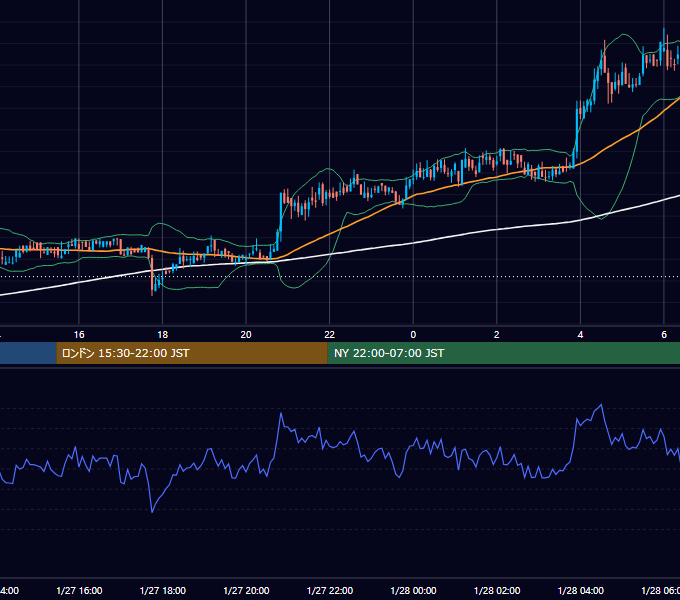Click the '1/27 22:00' date label
The width and height of the screenshot is (680, 600).
coord(330,591)
